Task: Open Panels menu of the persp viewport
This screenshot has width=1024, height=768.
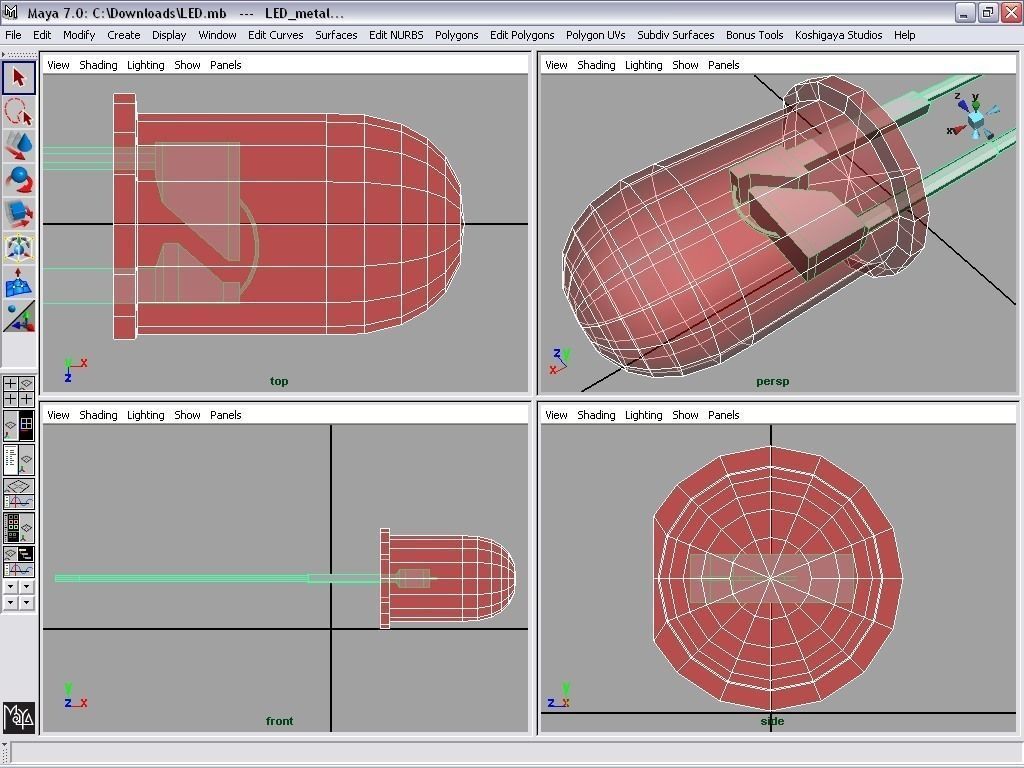Action: pos(724,65)
